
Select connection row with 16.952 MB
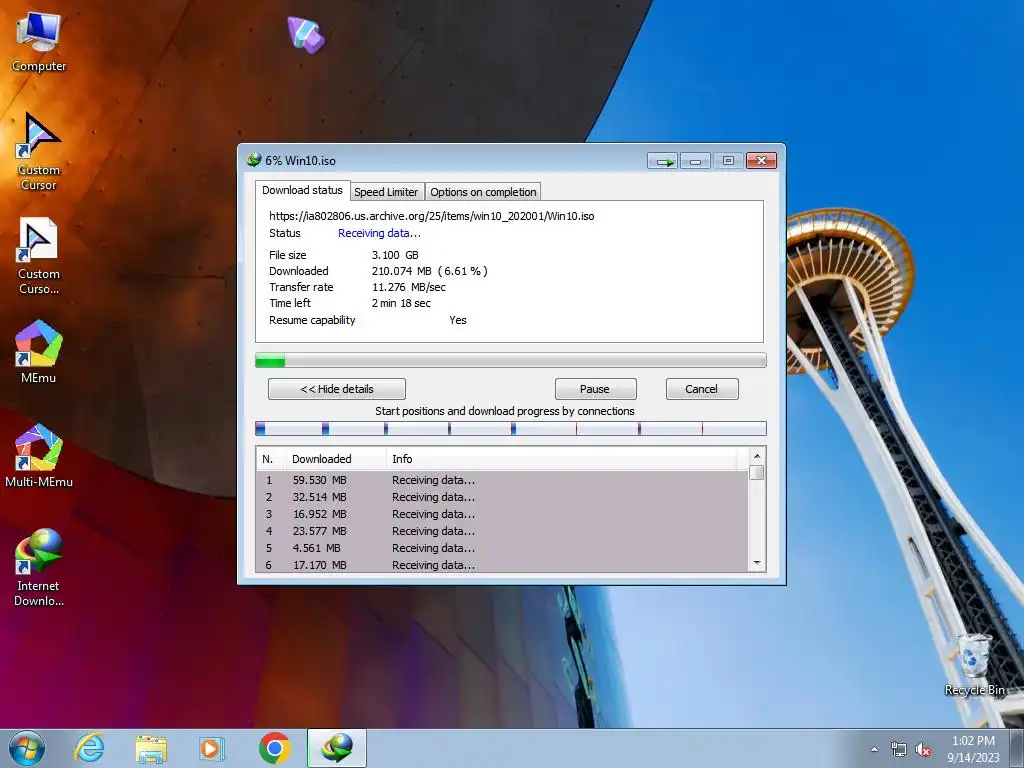[x=502, y=514]
